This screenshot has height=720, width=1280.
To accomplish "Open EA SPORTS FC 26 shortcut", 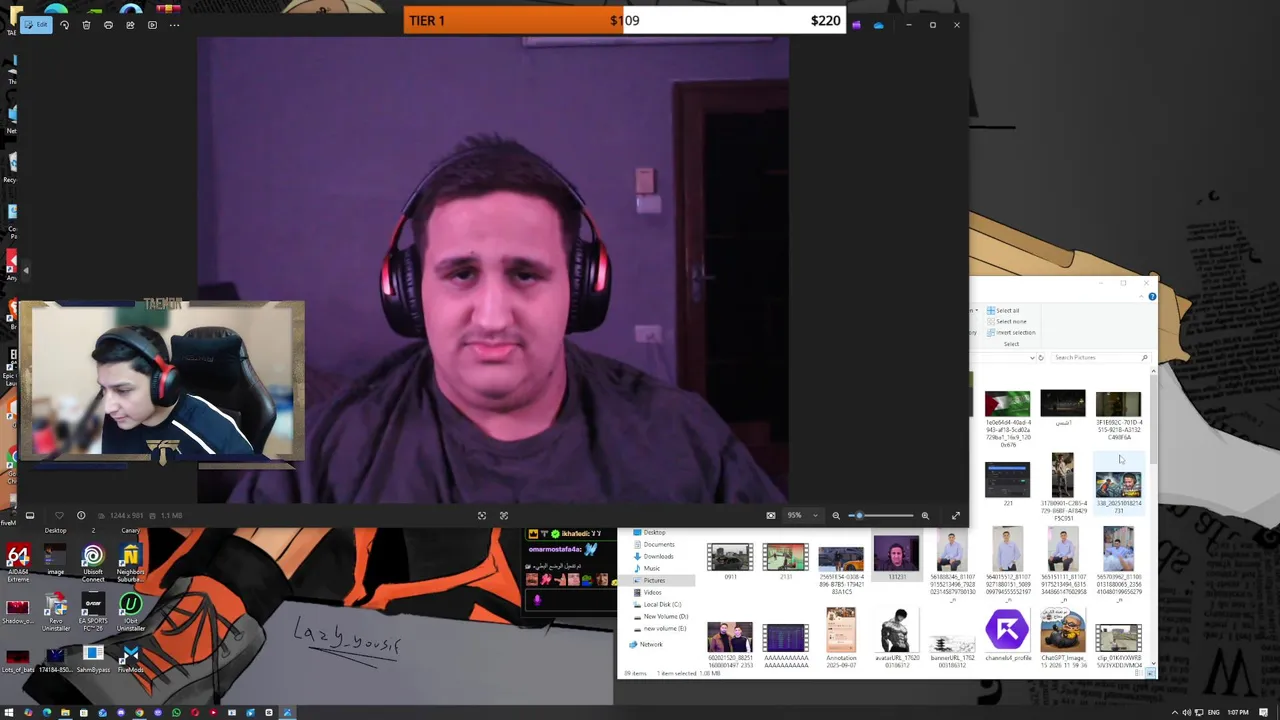I will pyautogui.click(x=93, y=612).
